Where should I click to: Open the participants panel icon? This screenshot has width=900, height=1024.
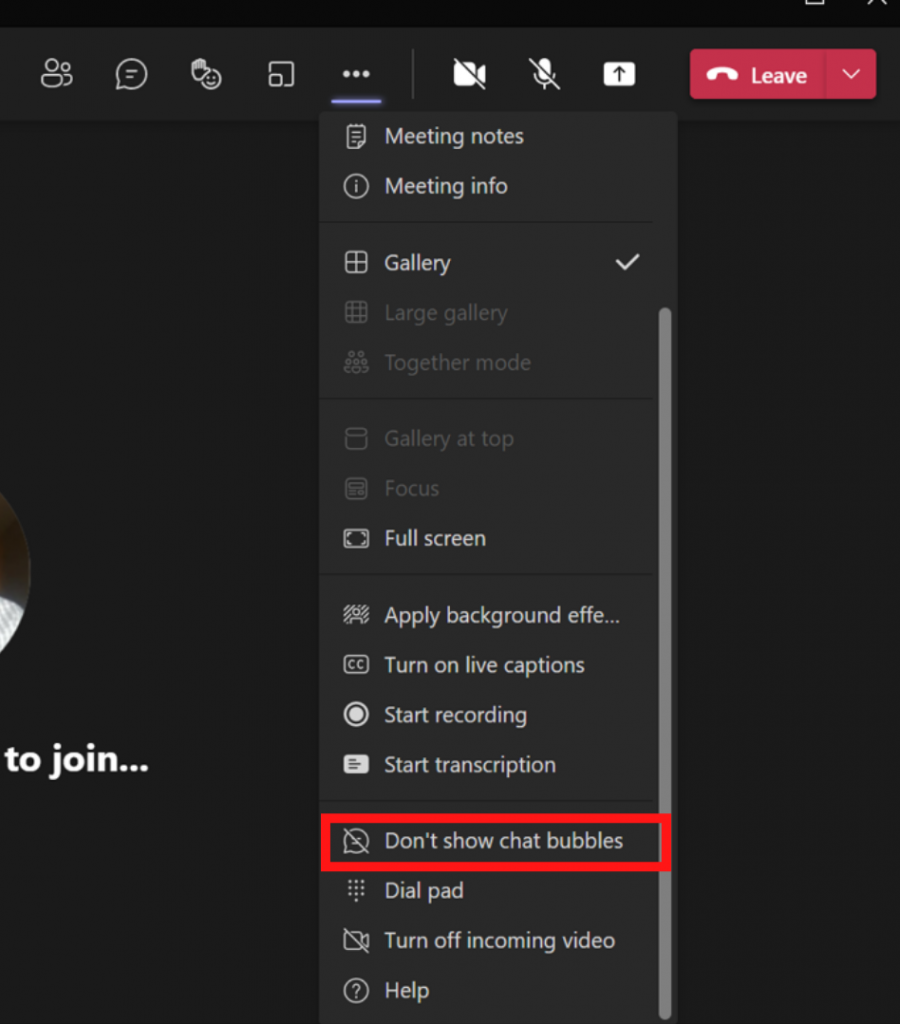coord(57,74)
